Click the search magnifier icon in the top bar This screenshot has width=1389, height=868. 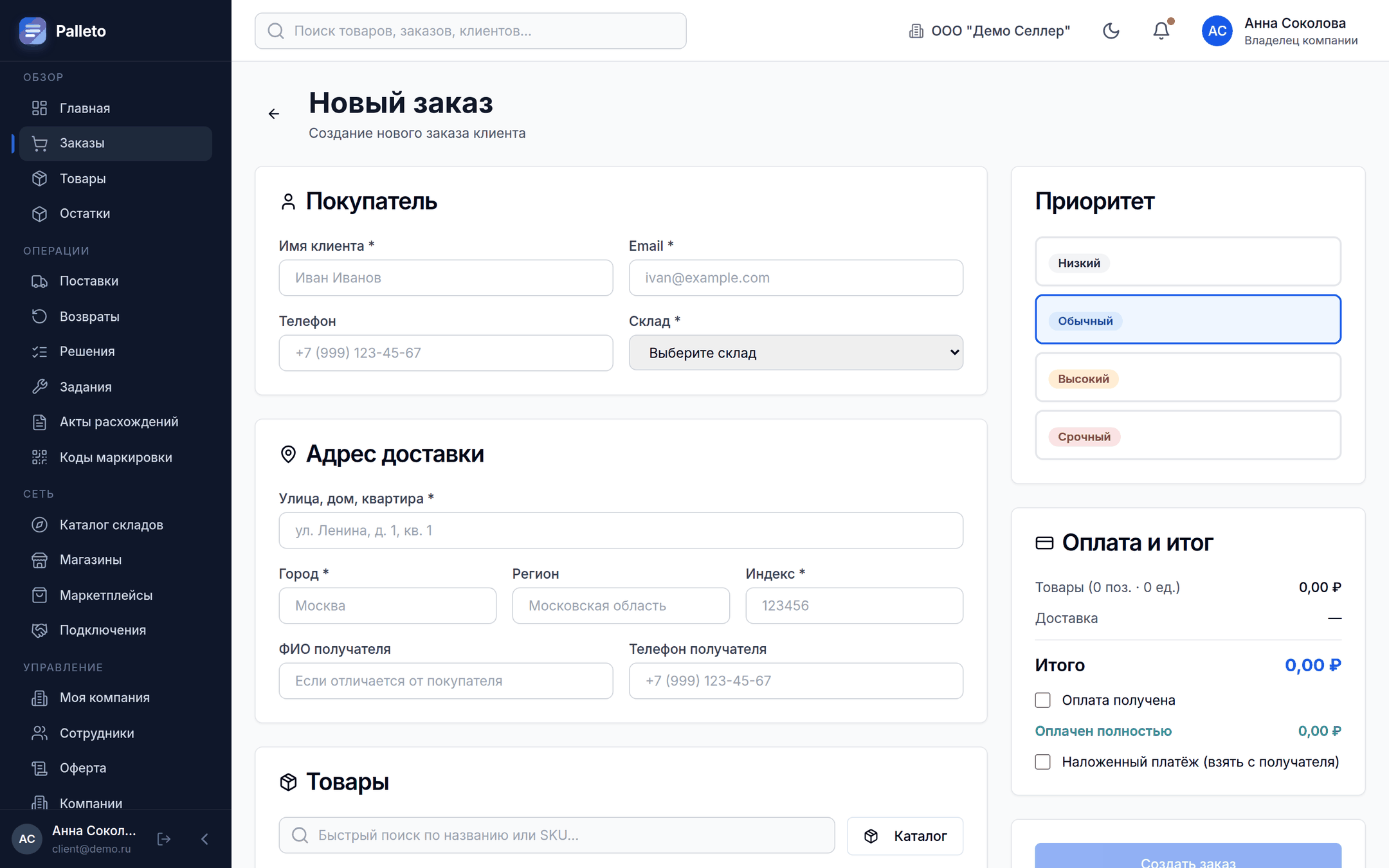[x=276, y=31]
